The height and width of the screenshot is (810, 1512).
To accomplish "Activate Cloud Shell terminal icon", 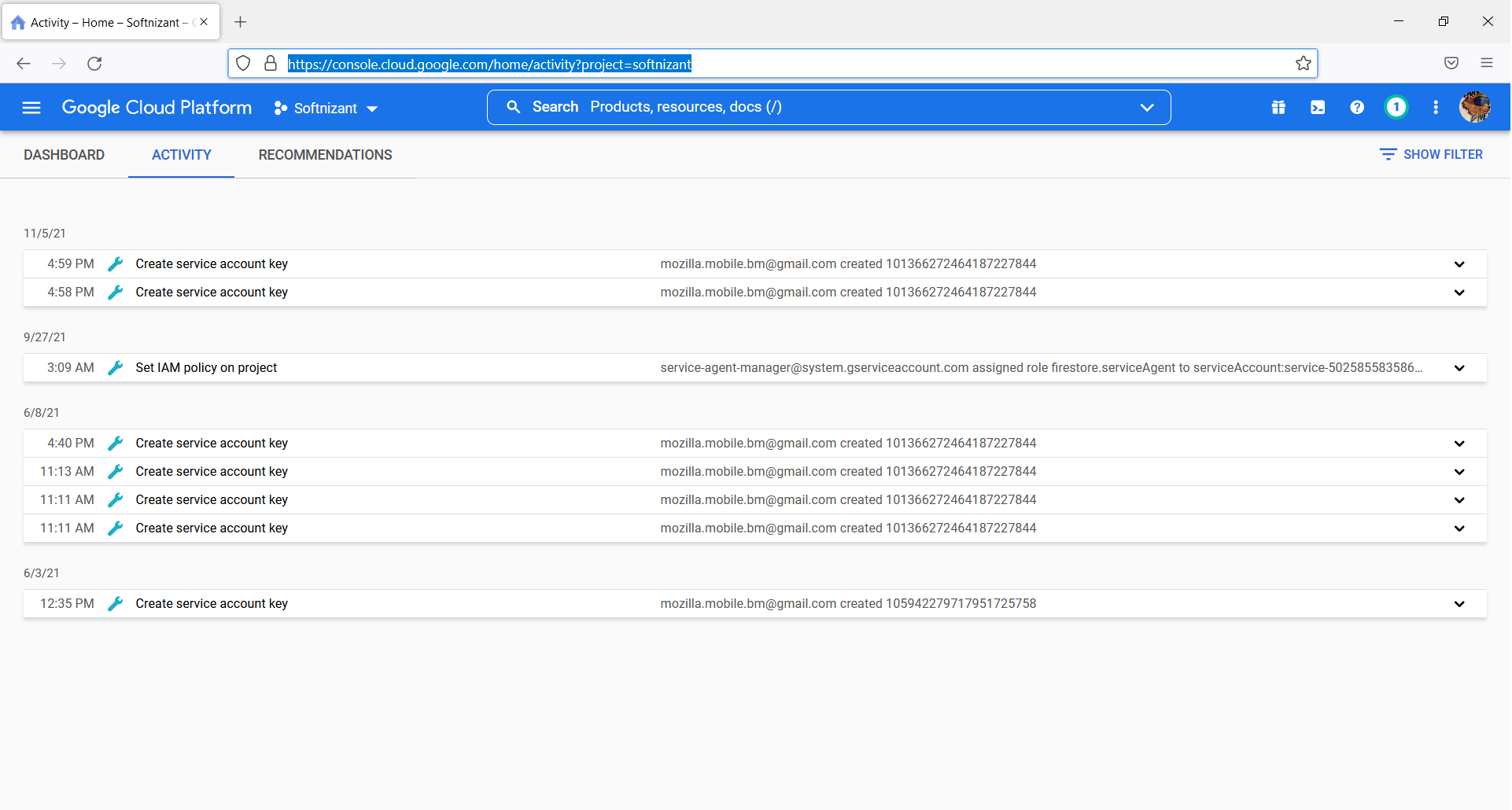I will (x=1318, y=107).
